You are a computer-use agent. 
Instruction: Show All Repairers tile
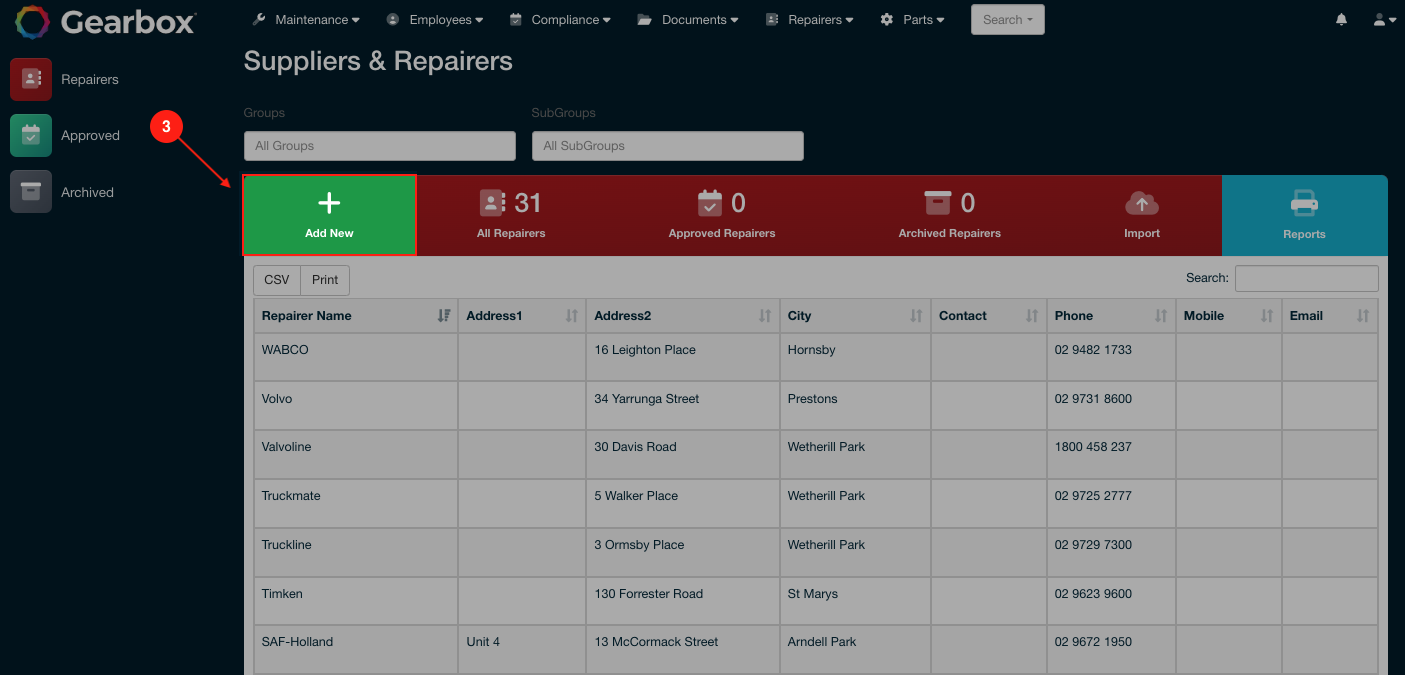pyautogui.click(x=511, y=215)
